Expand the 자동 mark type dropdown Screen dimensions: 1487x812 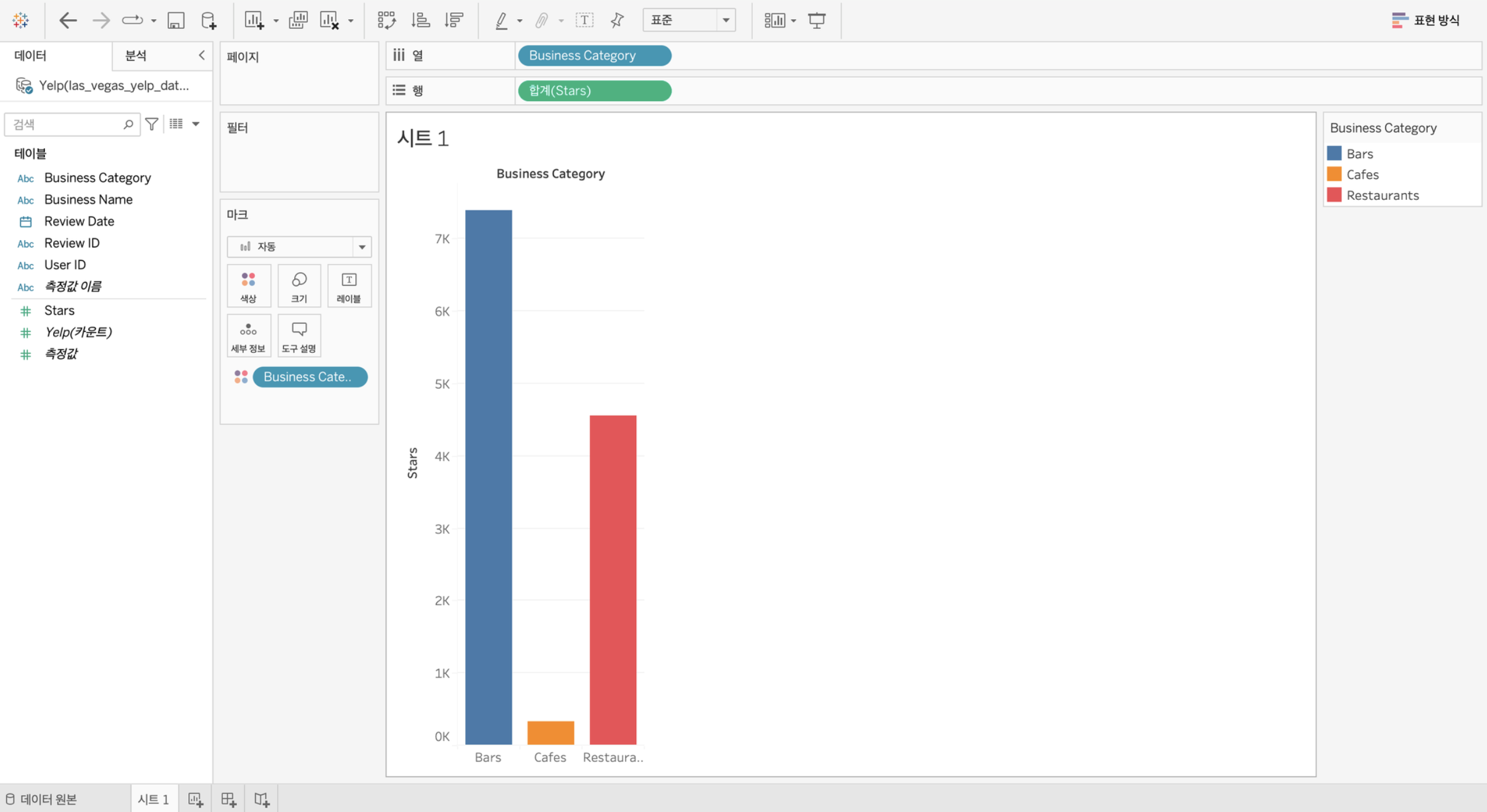coord(362,247)
